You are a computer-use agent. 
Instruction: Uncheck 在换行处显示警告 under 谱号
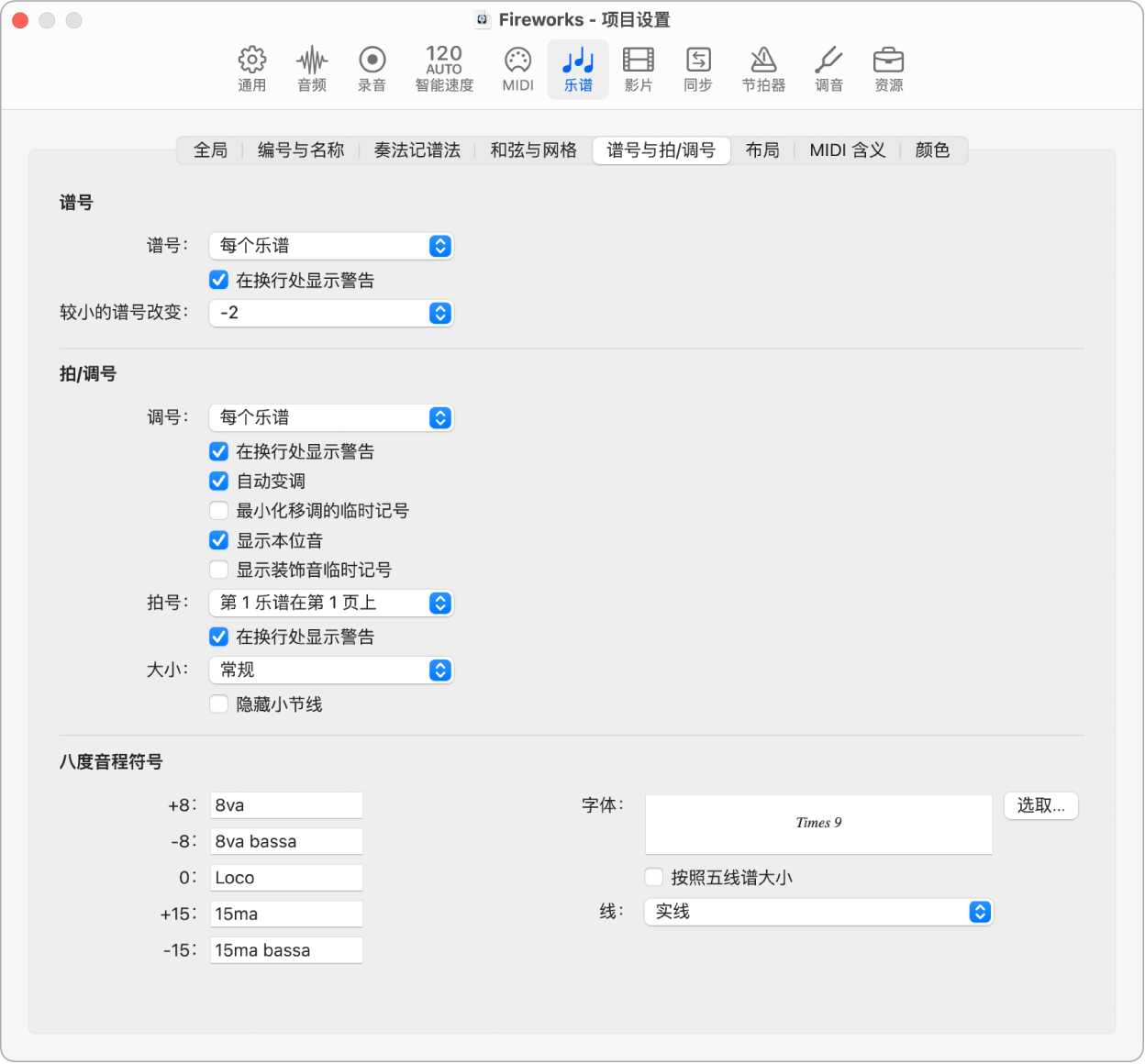coord(218,280)
